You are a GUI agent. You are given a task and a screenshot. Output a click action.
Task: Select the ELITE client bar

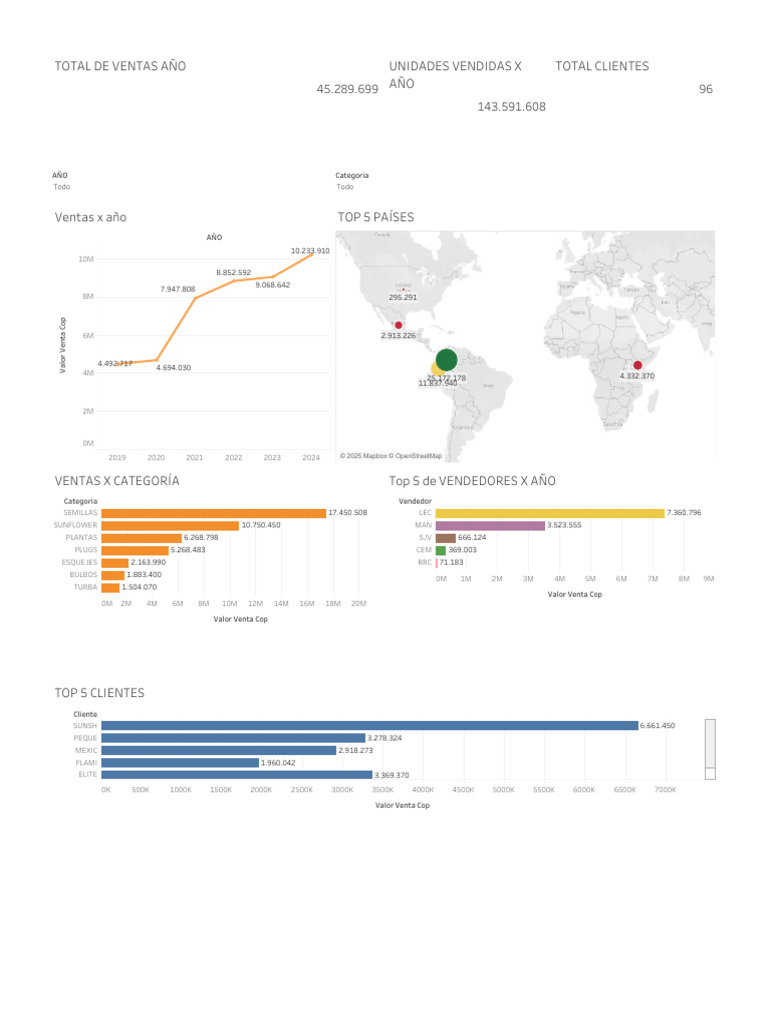click(236, 775)
